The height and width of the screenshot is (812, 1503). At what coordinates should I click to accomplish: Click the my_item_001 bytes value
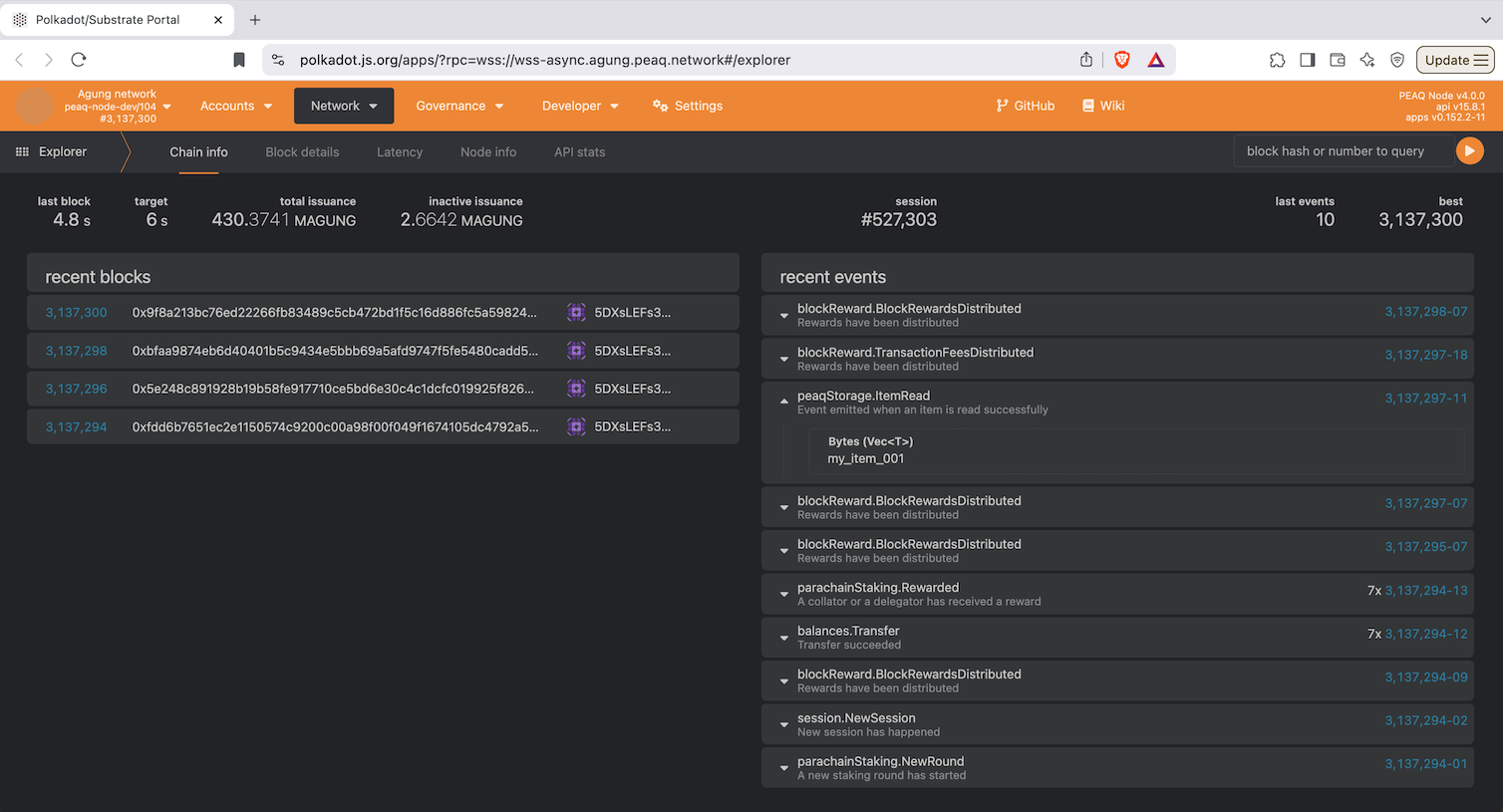tap(866, 459)
